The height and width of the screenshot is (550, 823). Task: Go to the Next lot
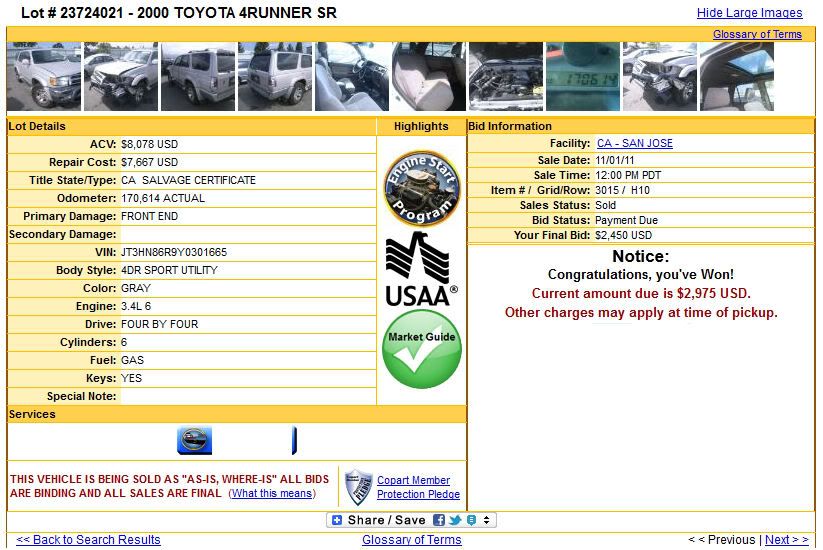787,540
